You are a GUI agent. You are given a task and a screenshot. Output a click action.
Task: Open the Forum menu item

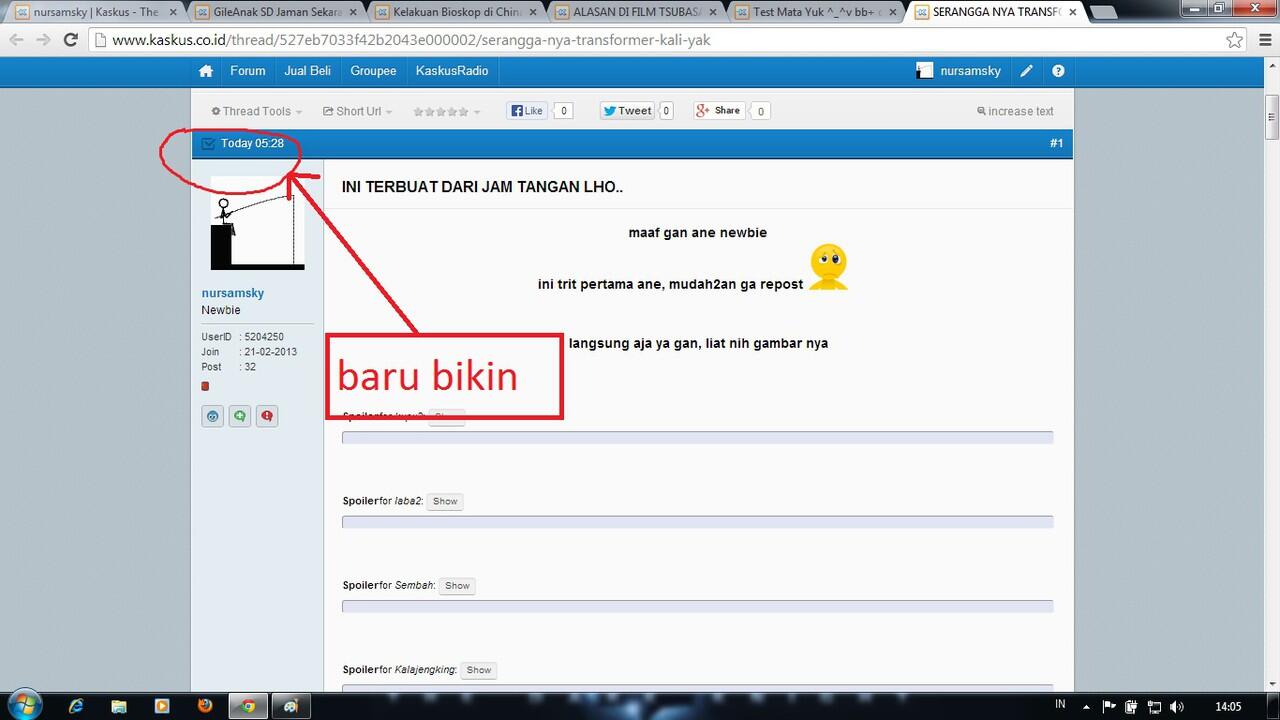[x=248, y=71]
